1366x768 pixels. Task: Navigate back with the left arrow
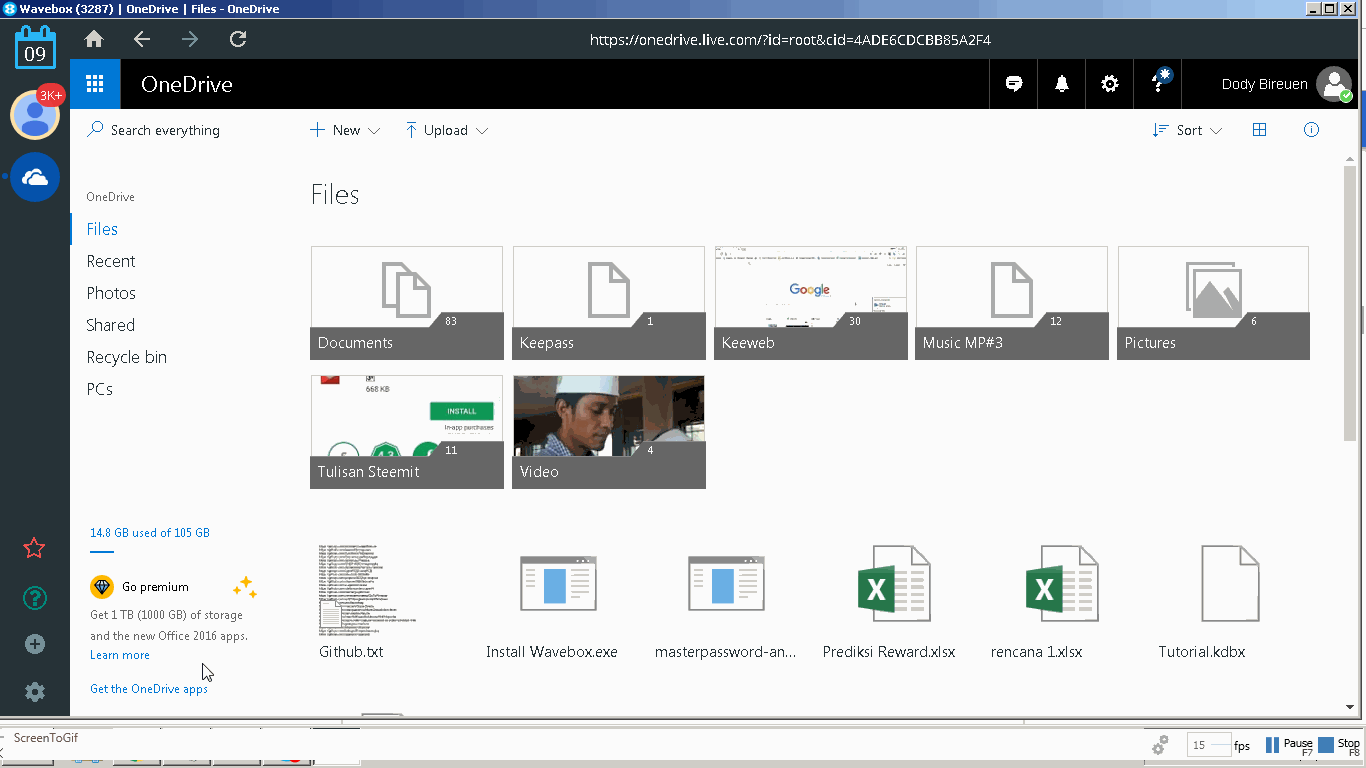142,39
